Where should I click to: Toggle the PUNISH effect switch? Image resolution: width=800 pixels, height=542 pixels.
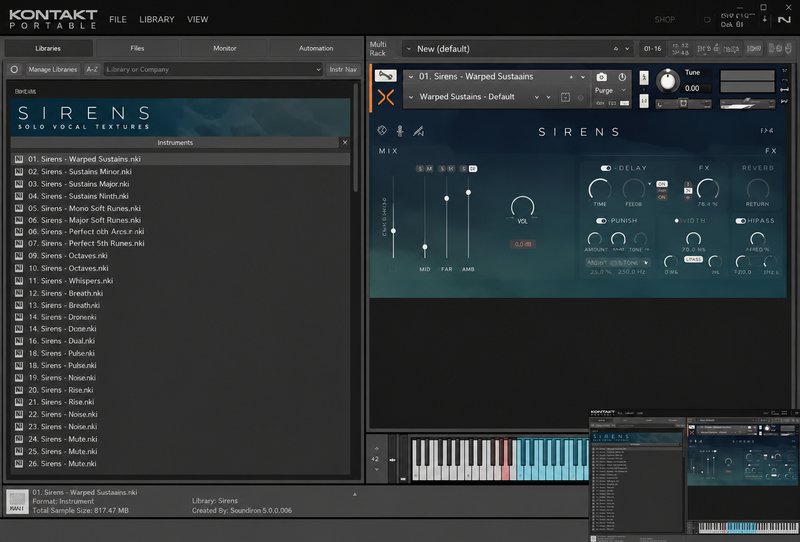click(601, 220)
